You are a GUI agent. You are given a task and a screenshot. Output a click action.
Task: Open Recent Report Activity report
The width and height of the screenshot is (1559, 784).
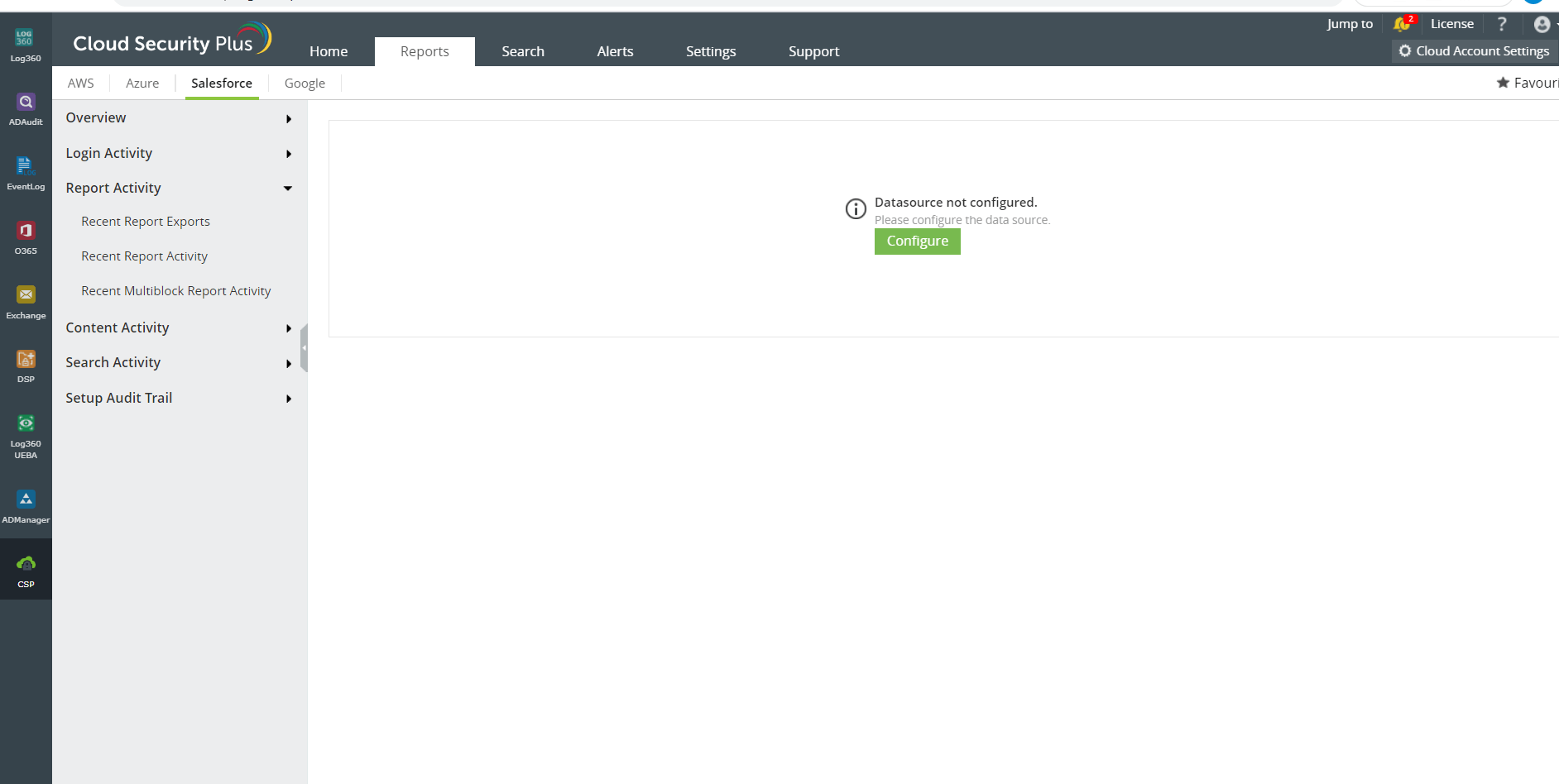(145, 256)
